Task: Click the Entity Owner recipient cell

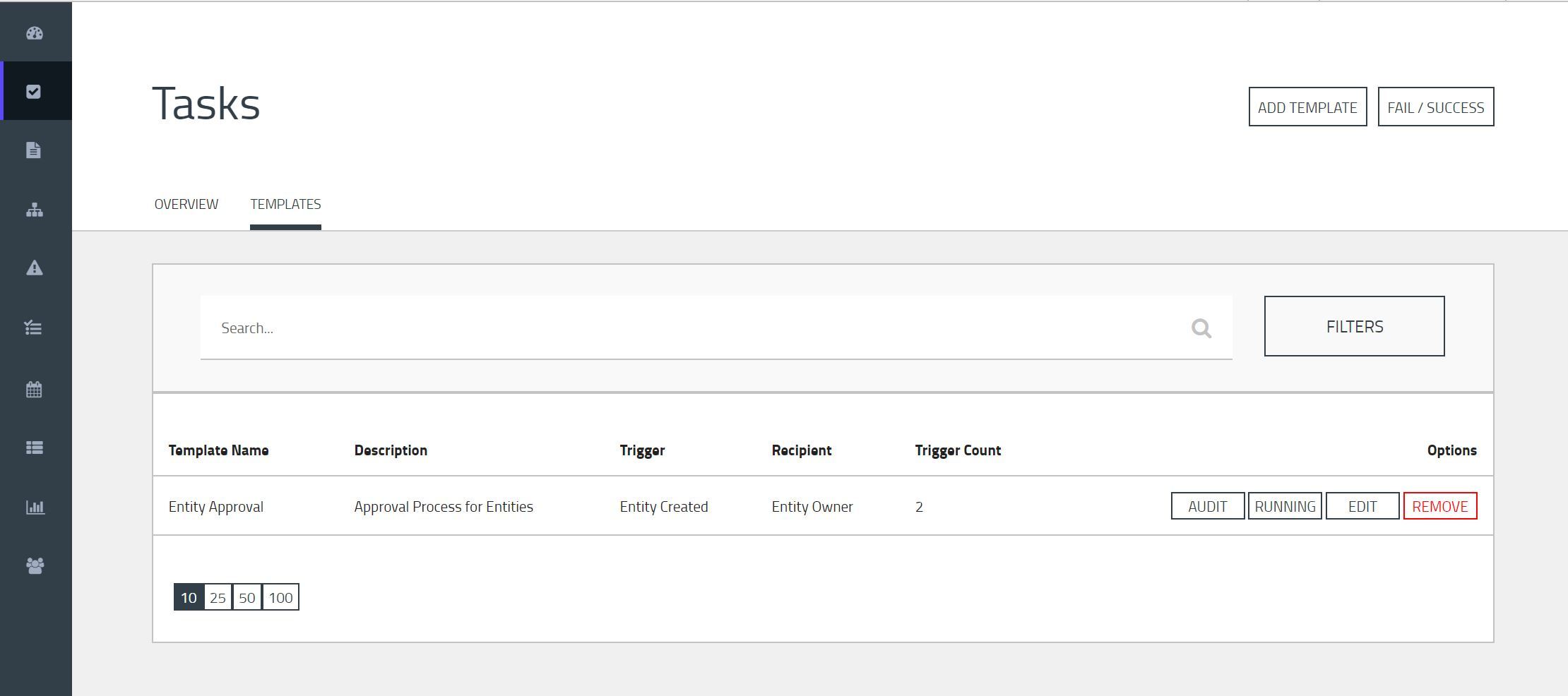Action: (812, 507)
